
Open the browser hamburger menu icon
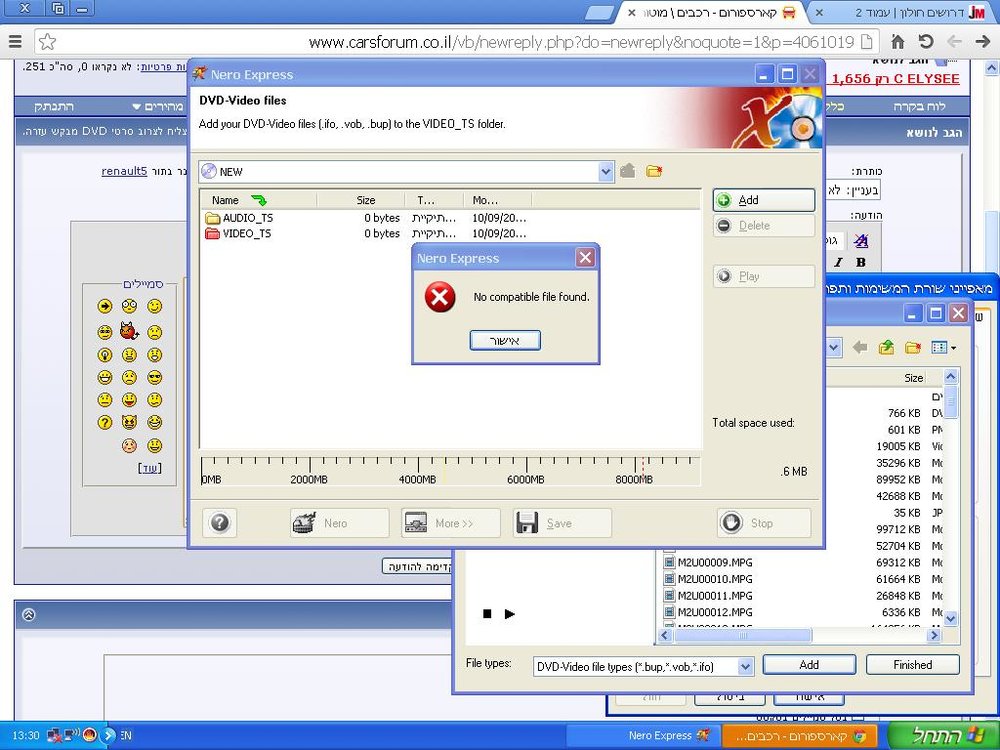(15, 42)
